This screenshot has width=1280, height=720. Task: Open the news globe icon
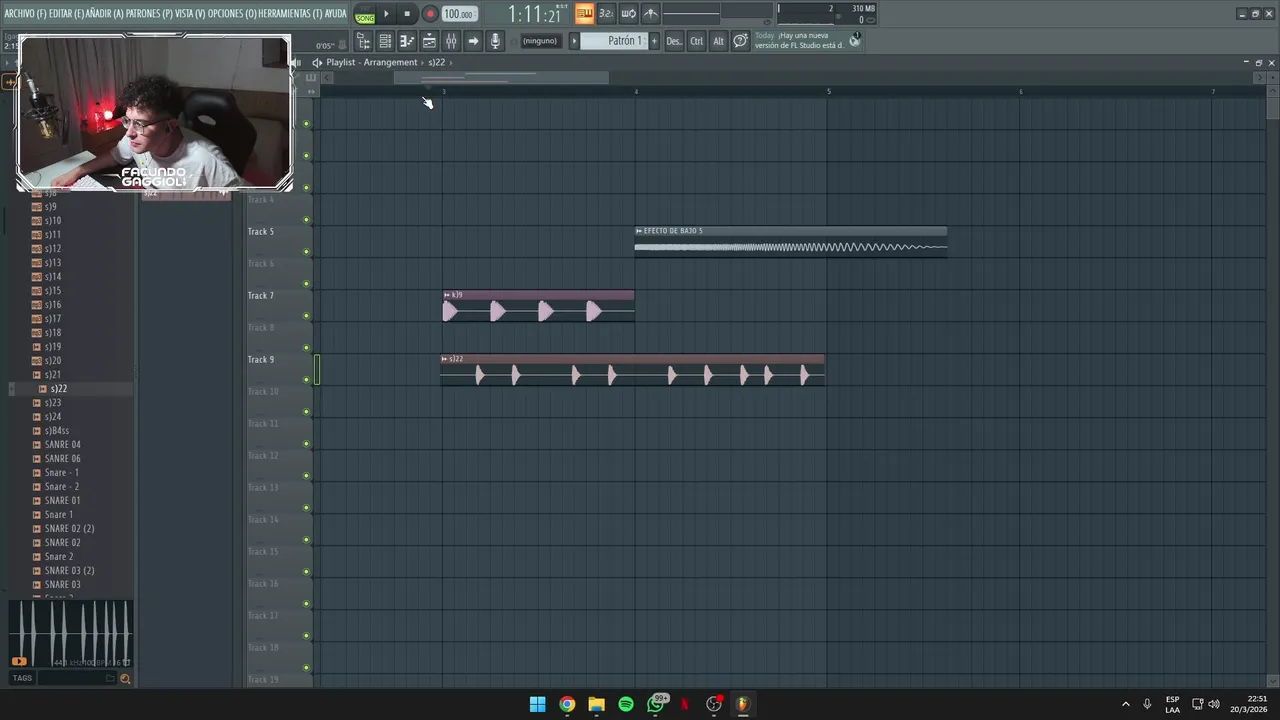[x=855, y=40]
